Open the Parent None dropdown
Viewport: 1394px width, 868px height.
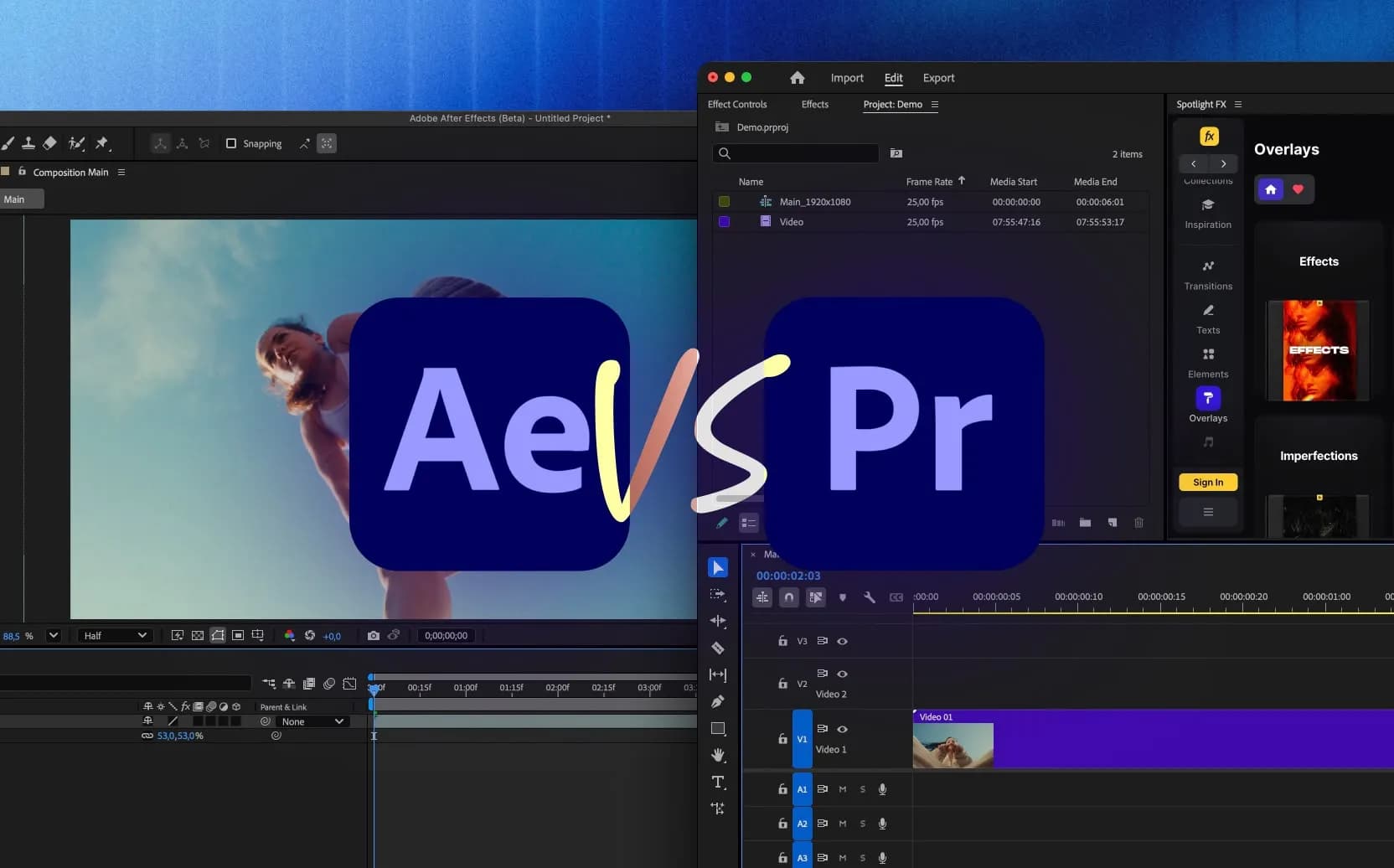pos(312,721)
